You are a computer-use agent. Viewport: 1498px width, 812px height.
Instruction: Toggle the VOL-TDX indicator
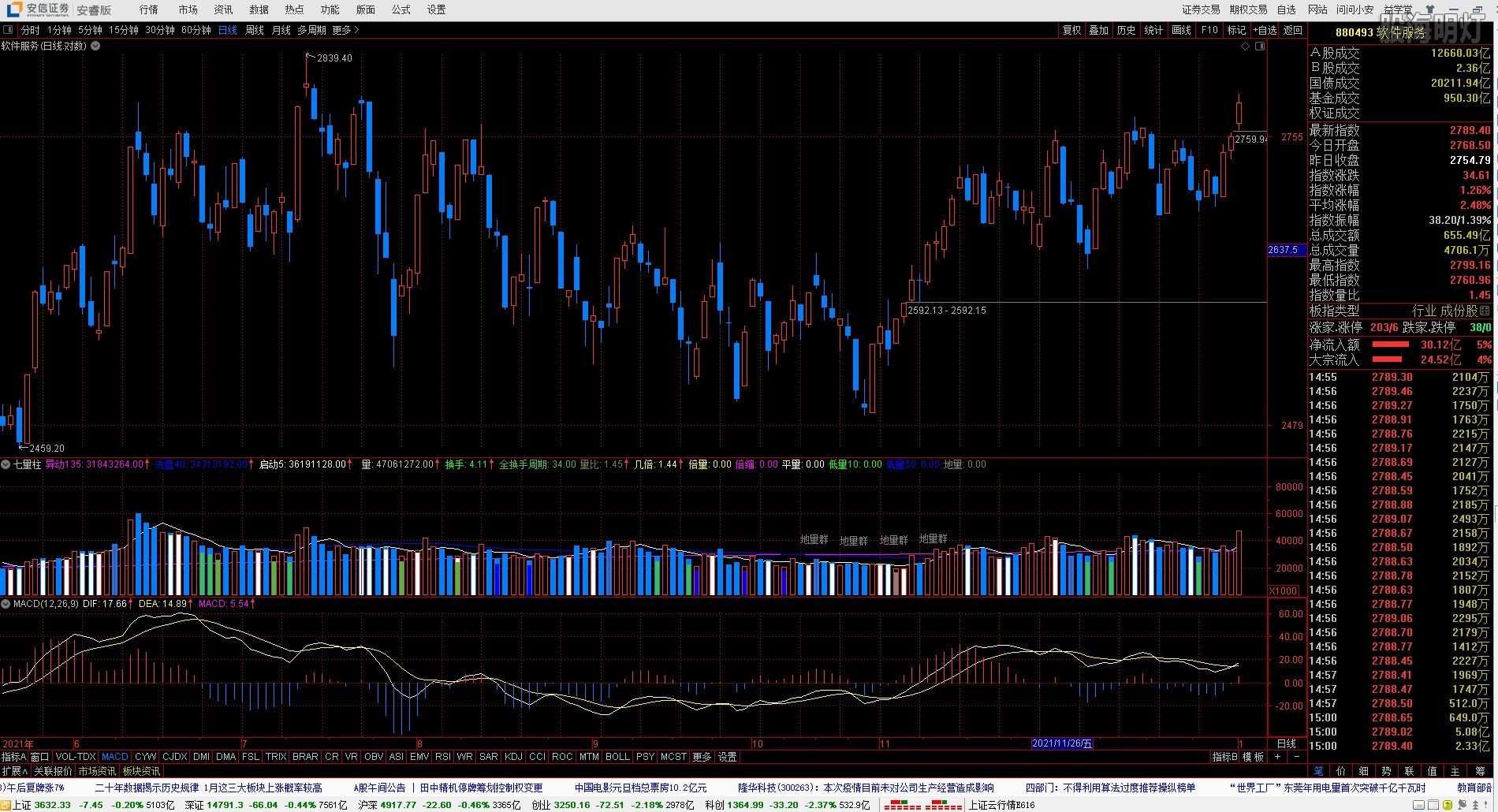75,757
